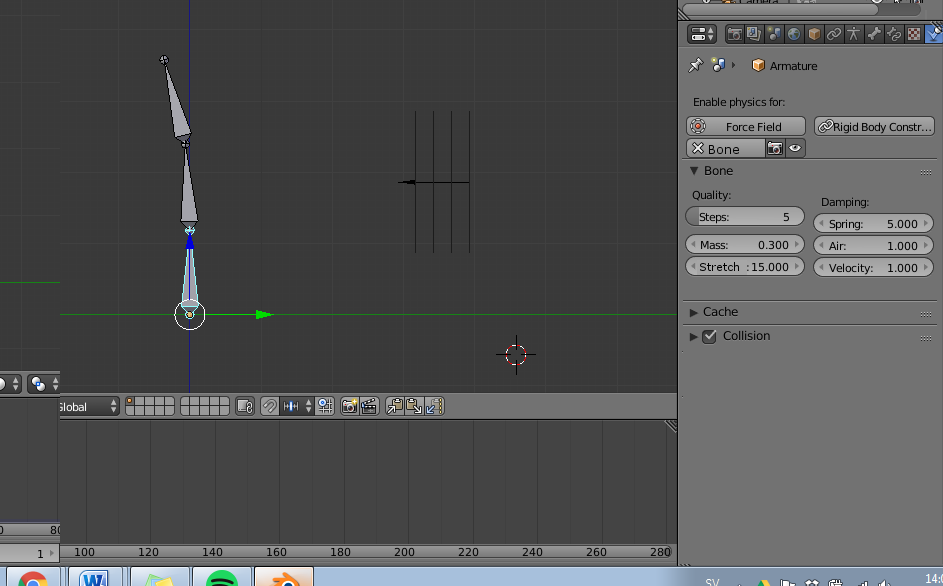Toggle the snap magnet icon
Viewport: 943px width, 586px height.
click(x=270, y=407)
